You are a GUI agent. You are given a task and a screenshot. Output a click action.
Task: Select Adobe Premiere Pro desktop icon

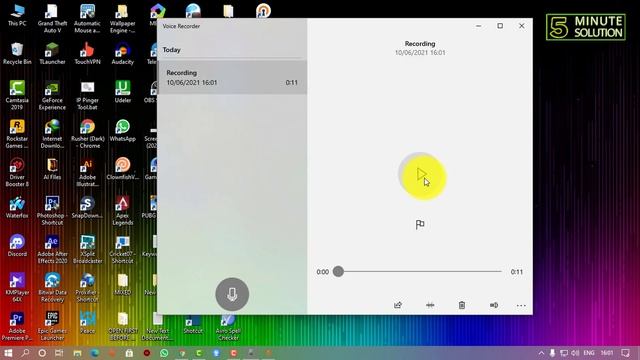click(17, 326)
